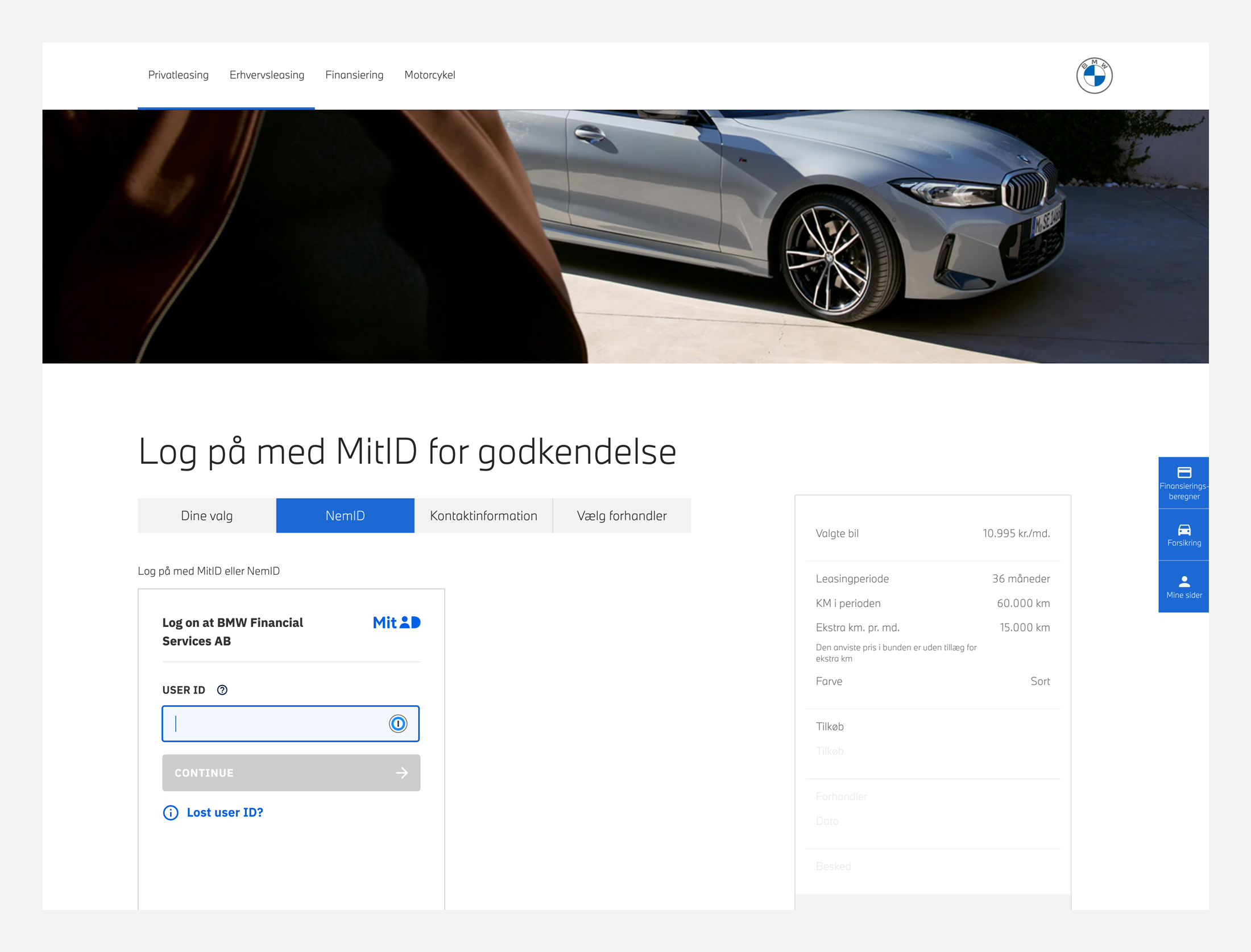
Task: Click the BMW car hero image
Action: [625, 236]
